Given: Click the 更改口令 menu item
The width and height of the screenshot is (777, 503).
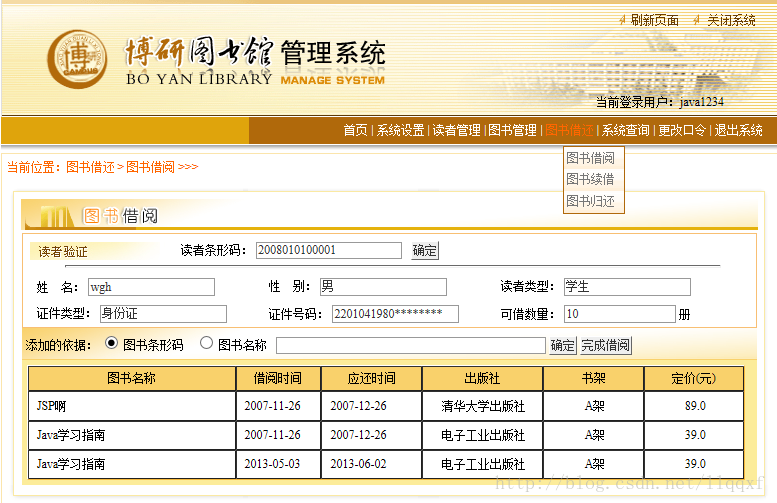Looking at the screenshot, I should 682,130.
